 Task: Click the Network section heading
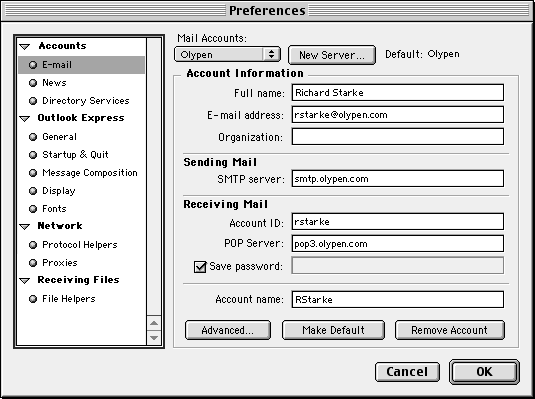tap(60, 226)
